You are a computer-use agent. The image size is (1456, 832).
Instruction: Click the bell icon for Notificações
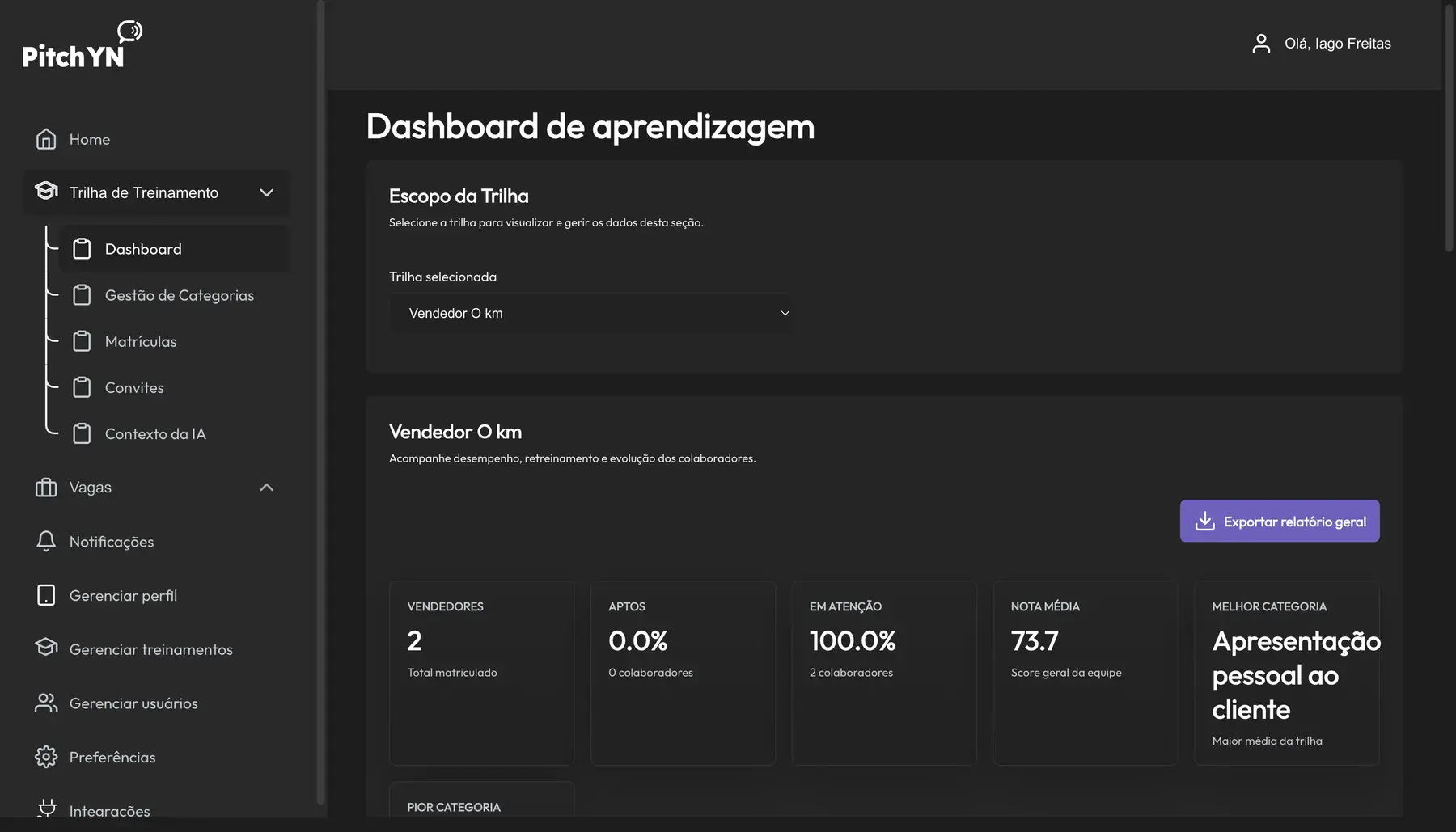(46, 541)
